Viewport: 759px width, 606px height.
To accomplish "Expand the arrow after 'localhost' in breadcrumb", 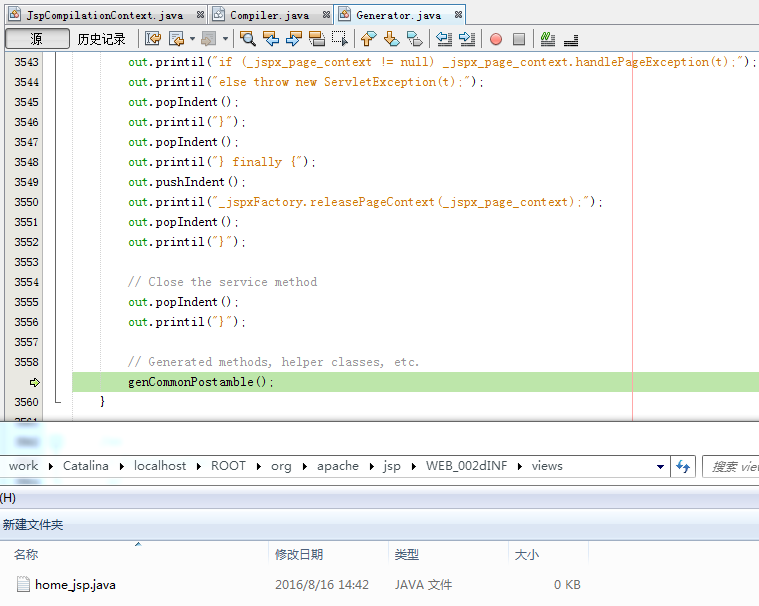I will (x=198, y=466).
